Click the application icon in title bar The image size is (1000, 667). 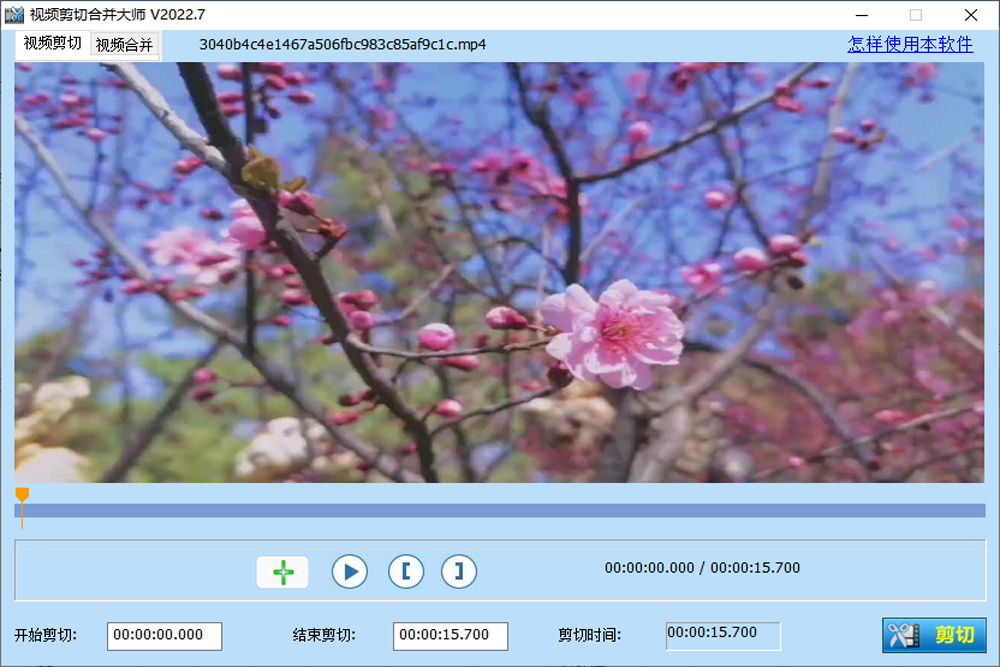click(x=14, y=14)
